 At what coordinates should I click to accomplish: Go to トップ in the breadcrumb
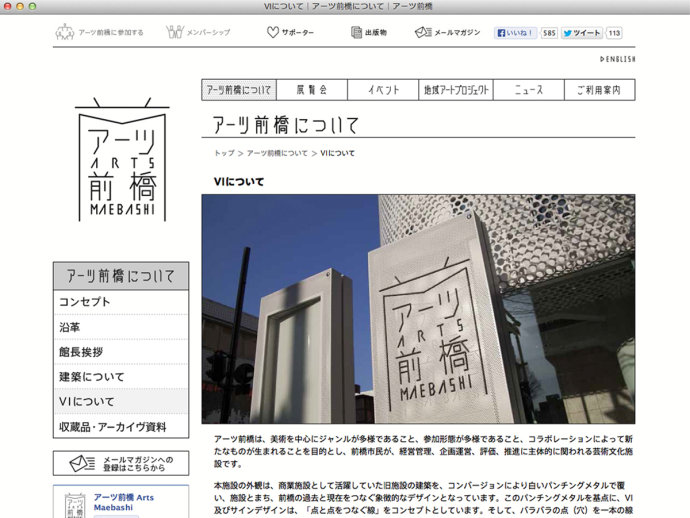tap(224, 153)
